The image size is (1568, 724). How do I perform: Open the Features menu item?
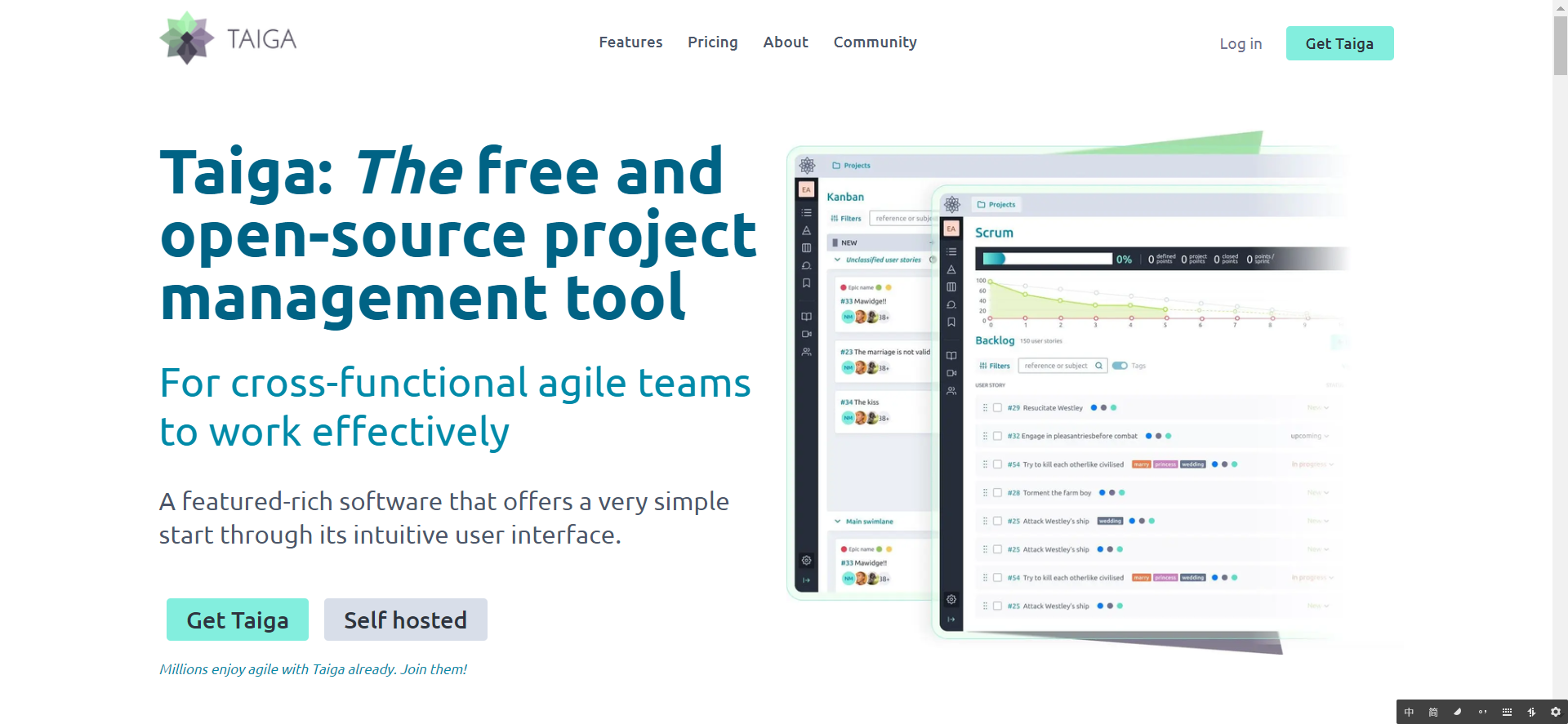[630, 42]
